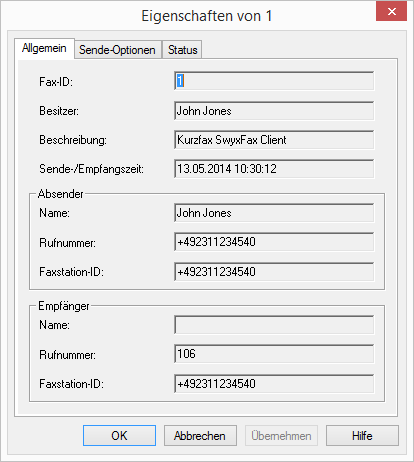Open the Status tab
Screen dimensions: 414x462
[x=182, y=50]
